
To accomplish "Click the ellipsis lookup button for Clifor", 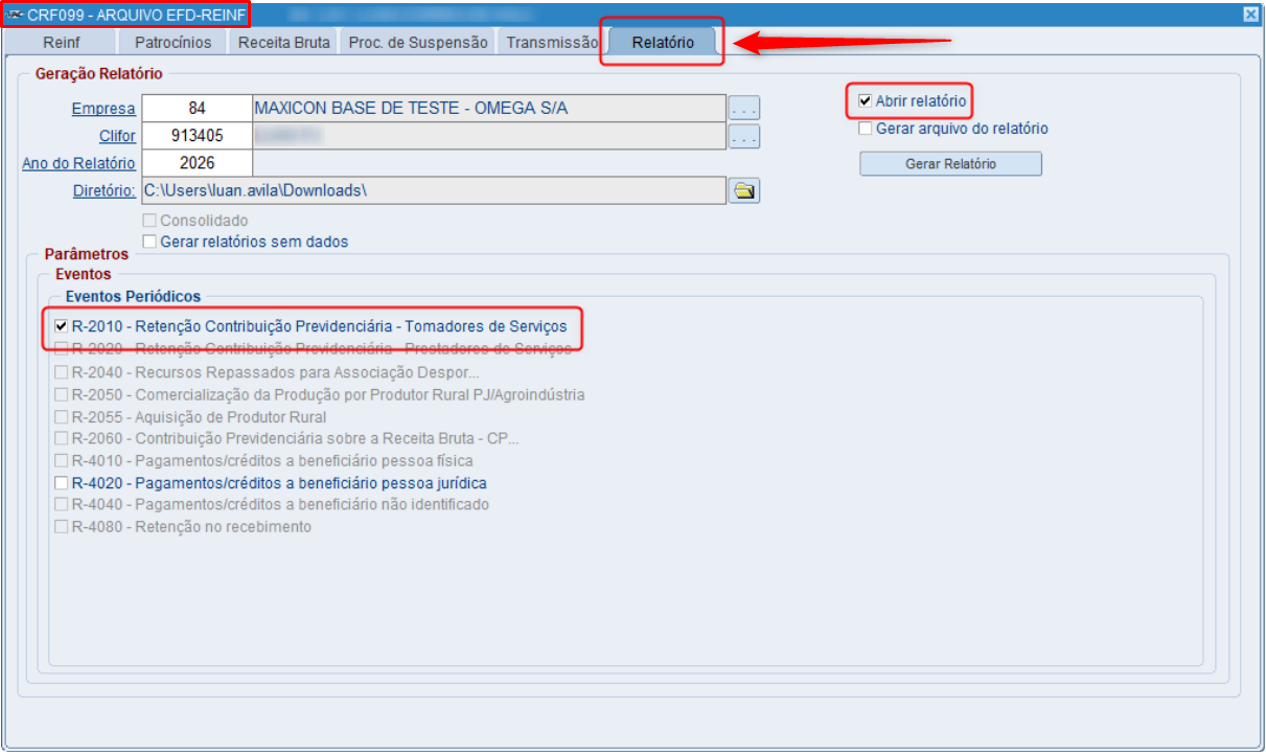I will (744, 136).
